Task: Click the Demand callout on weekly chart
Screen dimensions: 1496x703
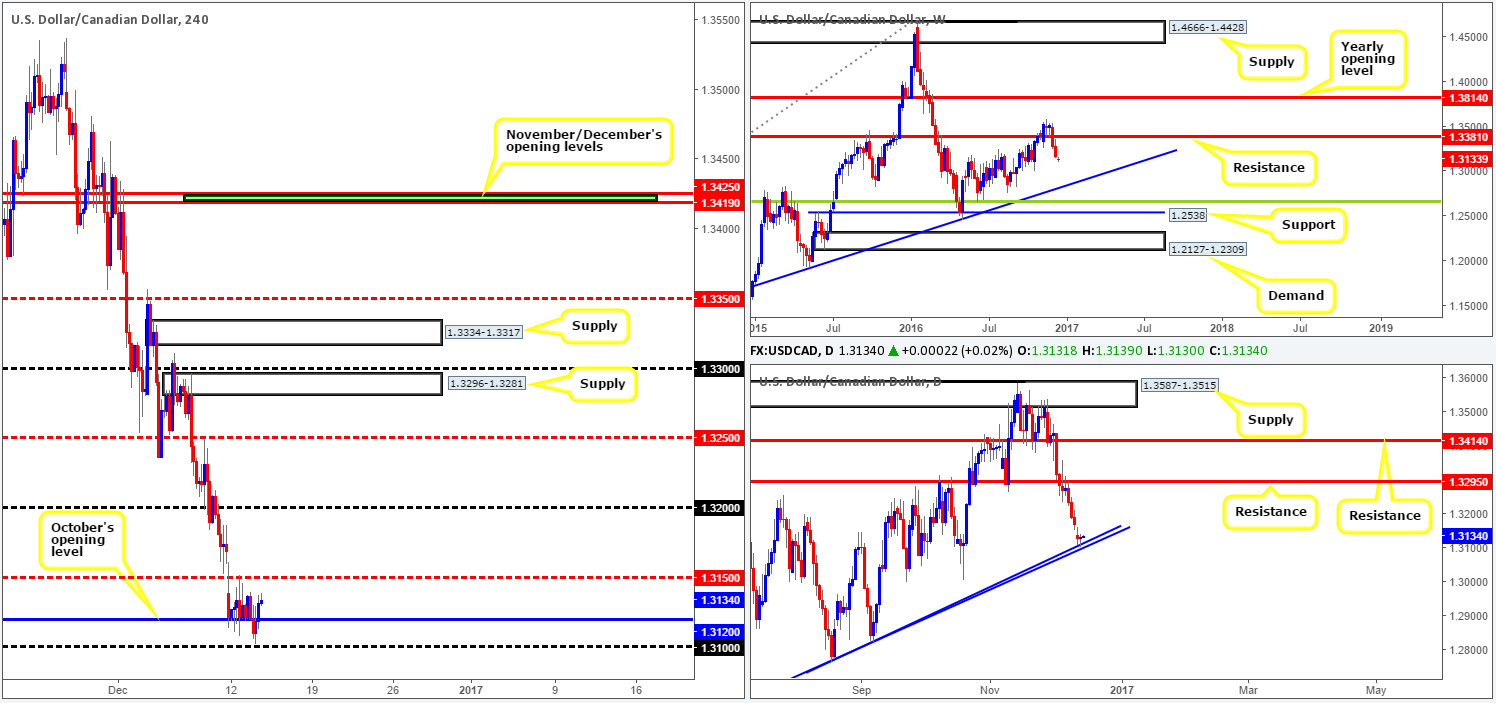Action: point(1295,295)
